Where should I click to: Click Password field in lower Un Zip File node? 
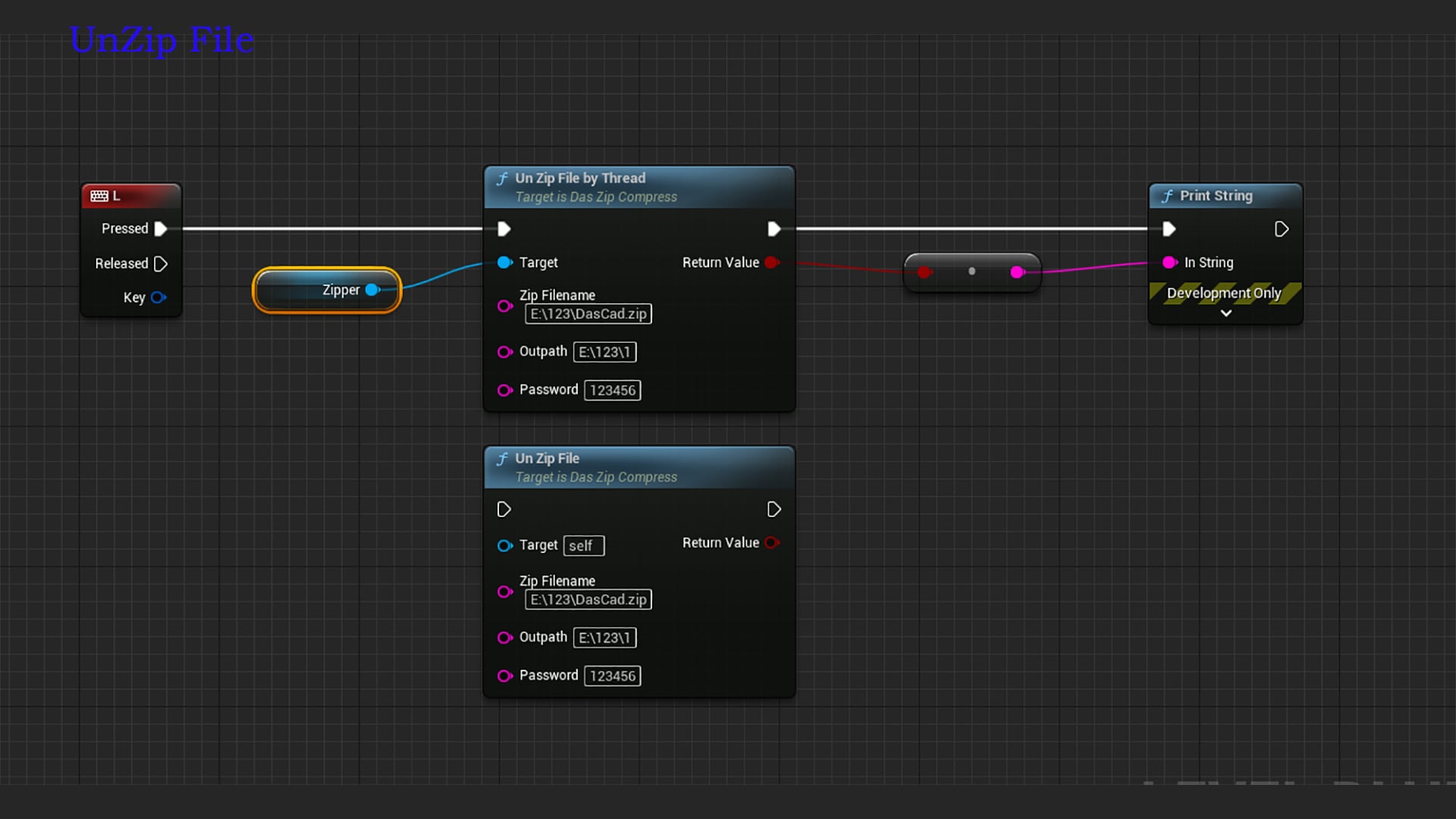612,676
